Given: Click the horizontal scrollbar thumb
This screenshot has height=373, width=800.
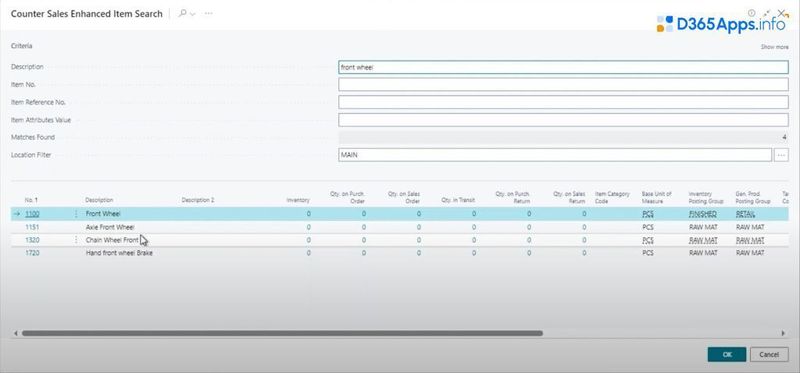Looking at the screenshot, I should 282,333.
